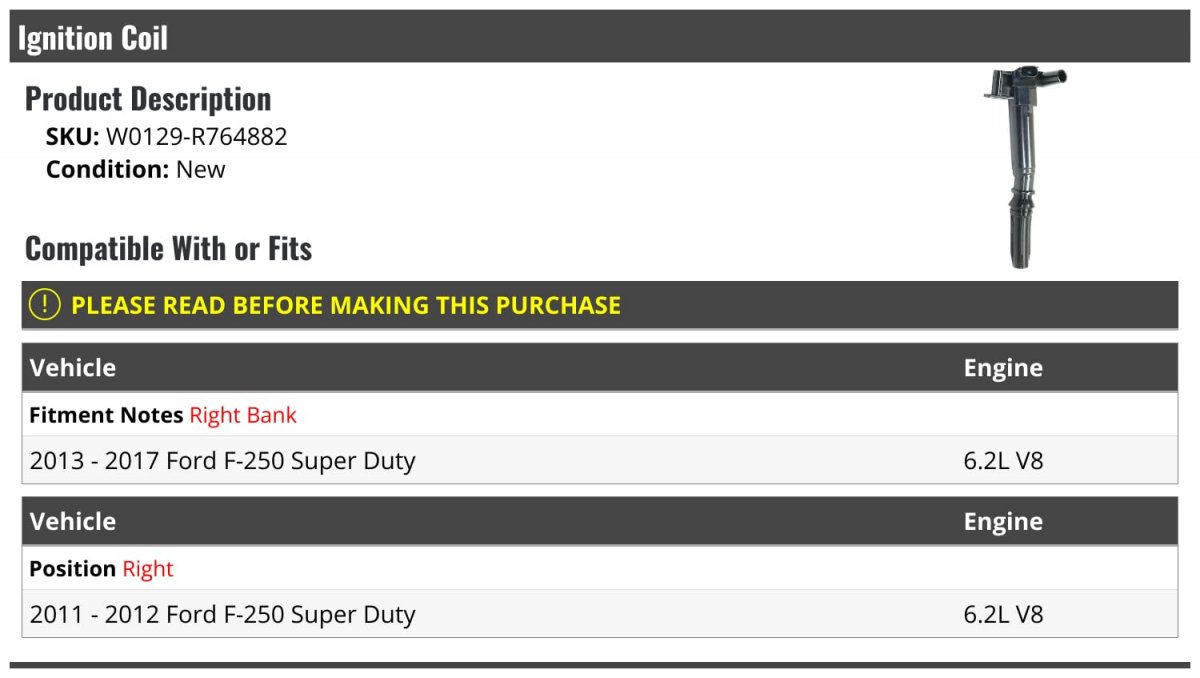Viewport: 1200px width, 678px height.
Task: Click the first table's Engine column header
Action: [x=1003, y=367]
